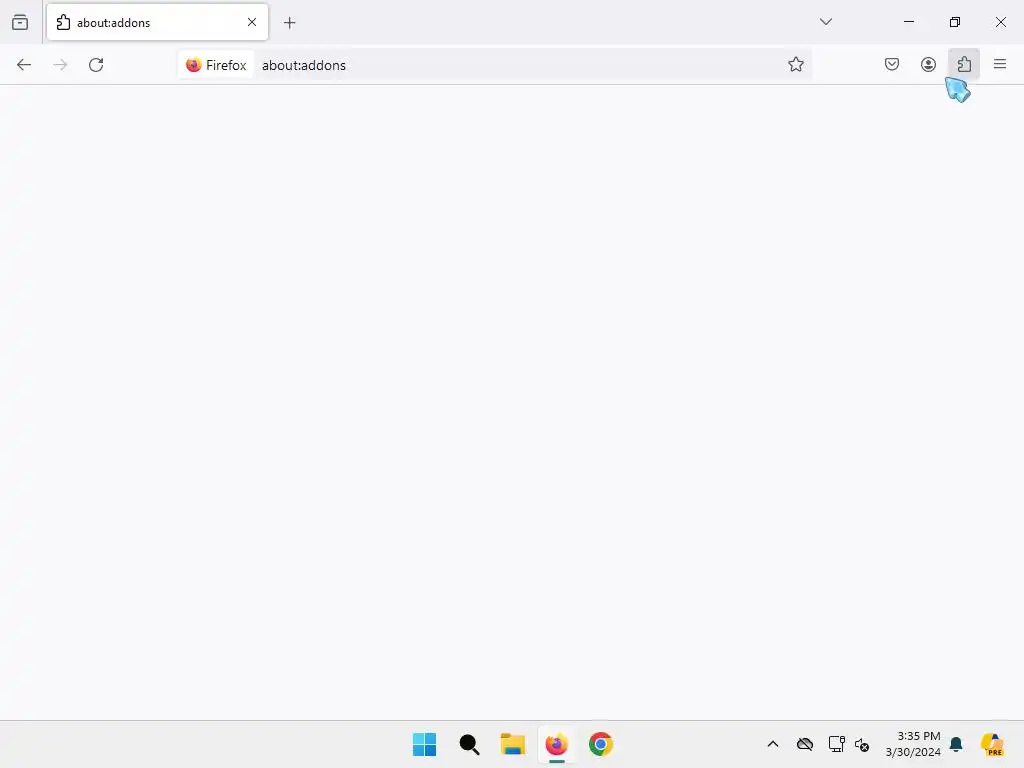Launch Google Chrome from the taskbar
1024x768 pixels.
(601, 744)
